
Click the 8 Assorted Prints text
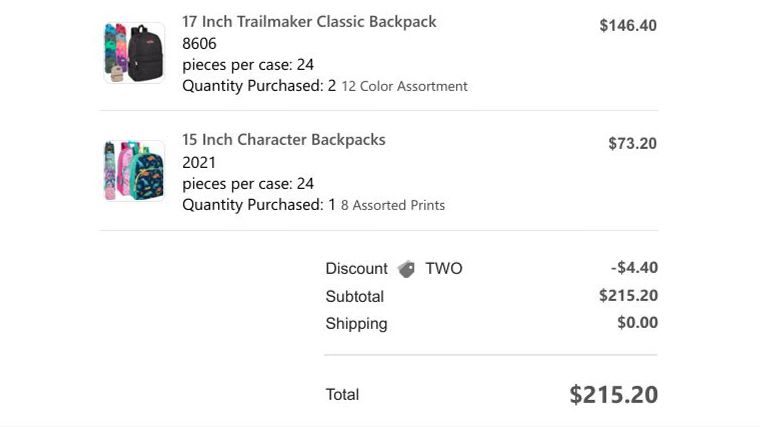point(393,206)
